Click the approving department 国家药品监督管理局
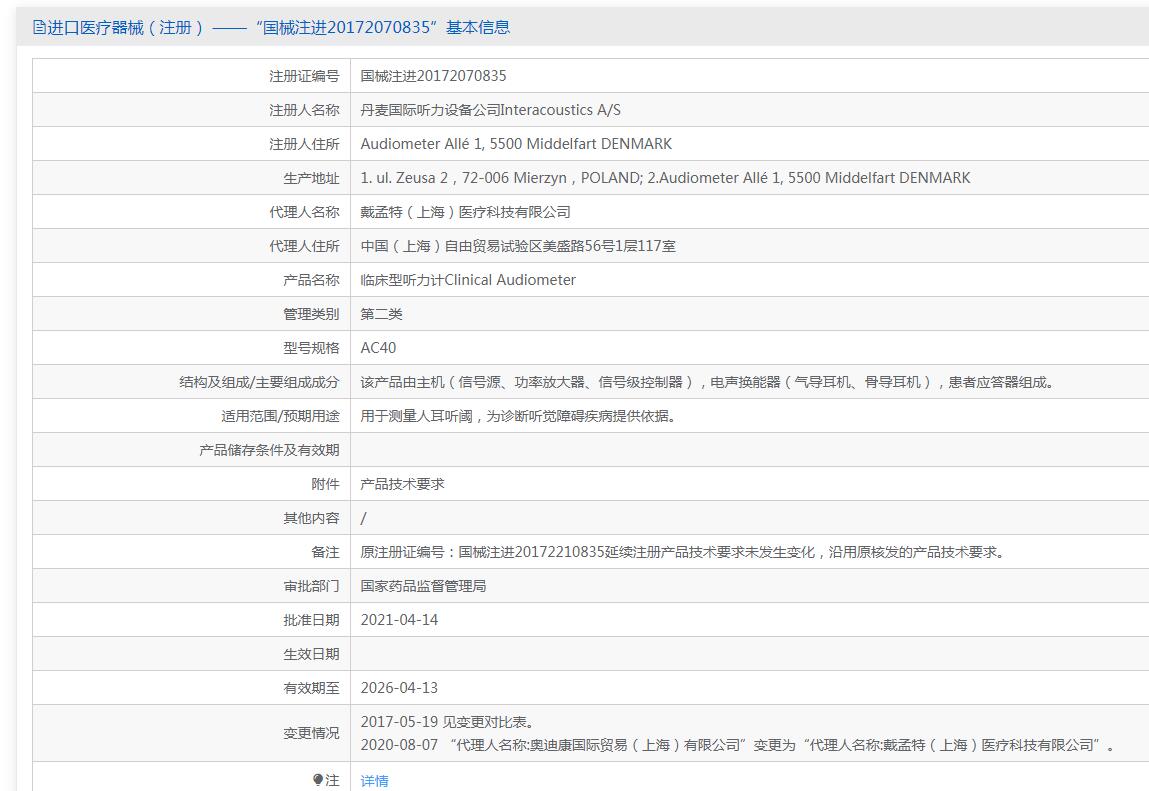Viewport: 1149px width, 791px height. 423,586
